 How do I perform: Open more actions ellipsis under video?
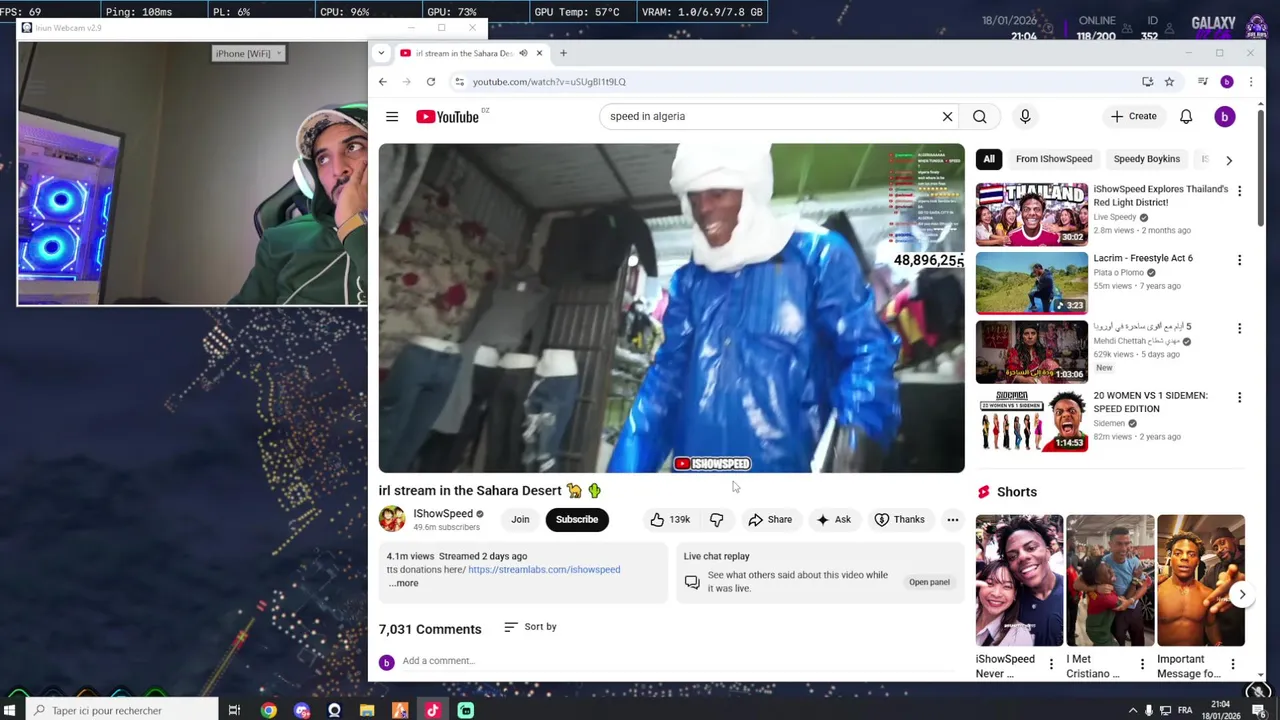pos(952,519)
